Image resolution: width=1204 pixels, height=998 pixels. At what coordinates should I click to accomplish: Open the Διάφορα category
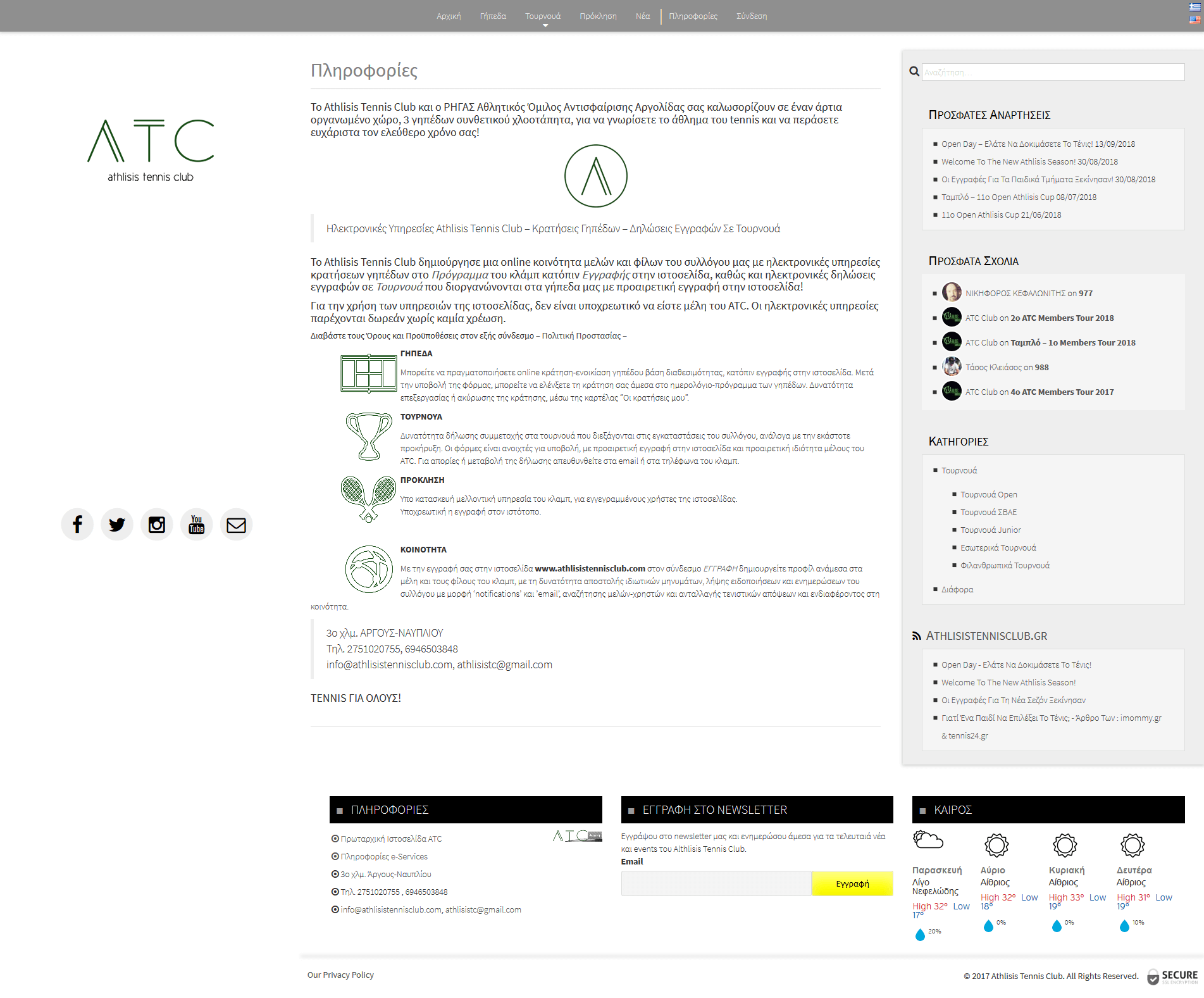tap(957, 590)
